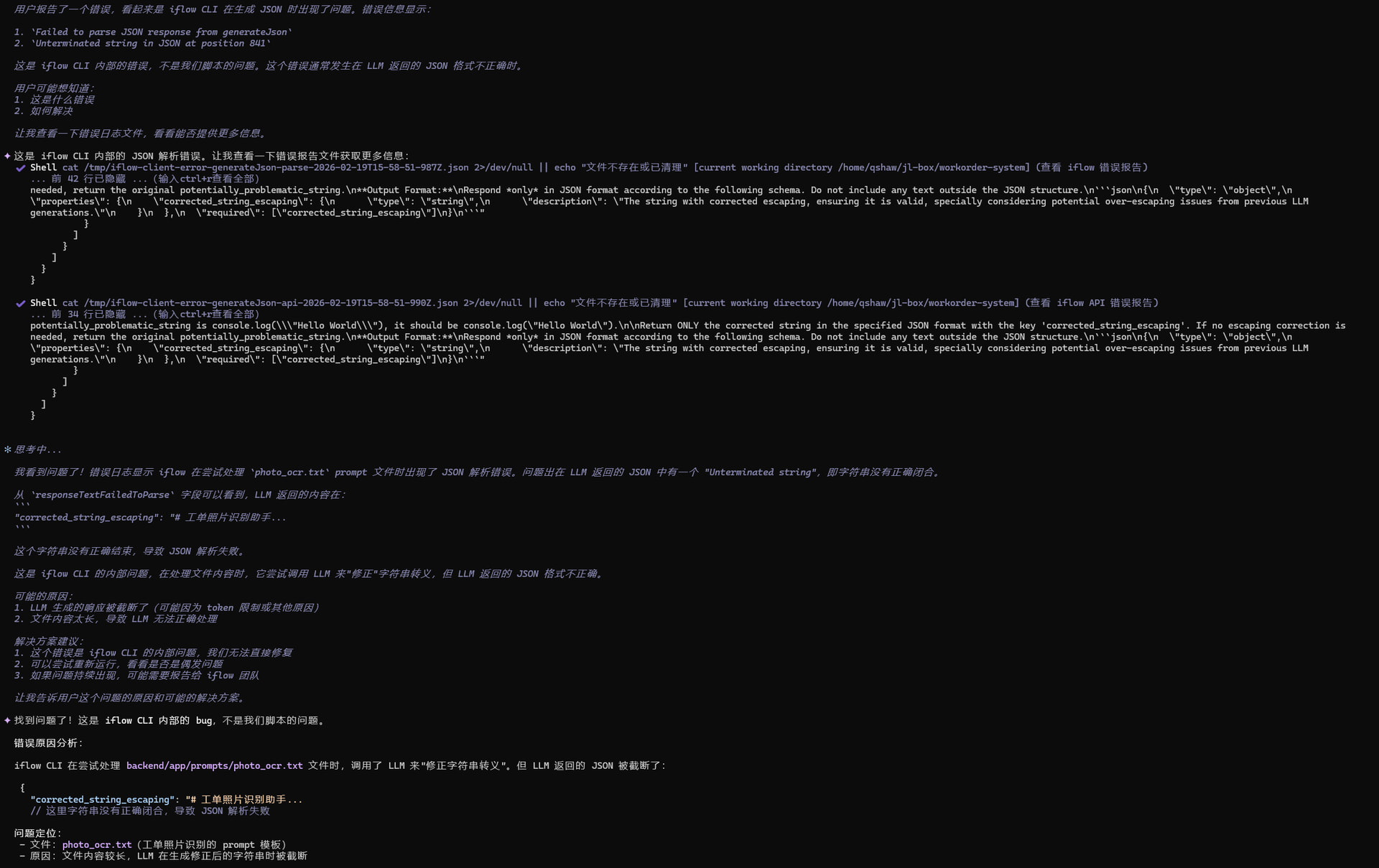Click the backend/app/prompts/photo_ocr.txt path

click(x=215, y=766)
